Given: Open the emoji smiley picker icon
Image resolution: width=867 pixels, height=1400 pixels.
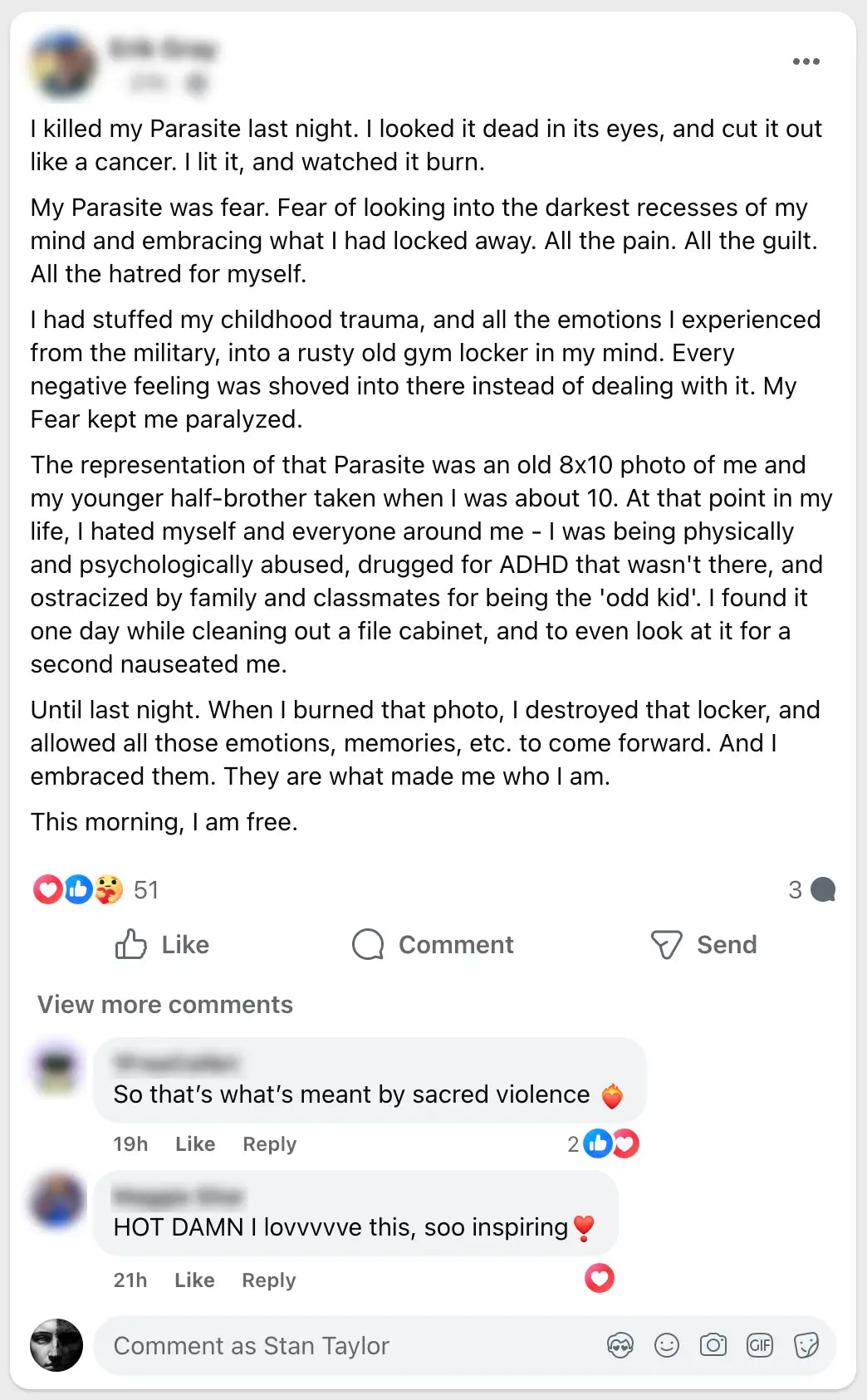Looking at the screenshot, I should point(667,1345).
